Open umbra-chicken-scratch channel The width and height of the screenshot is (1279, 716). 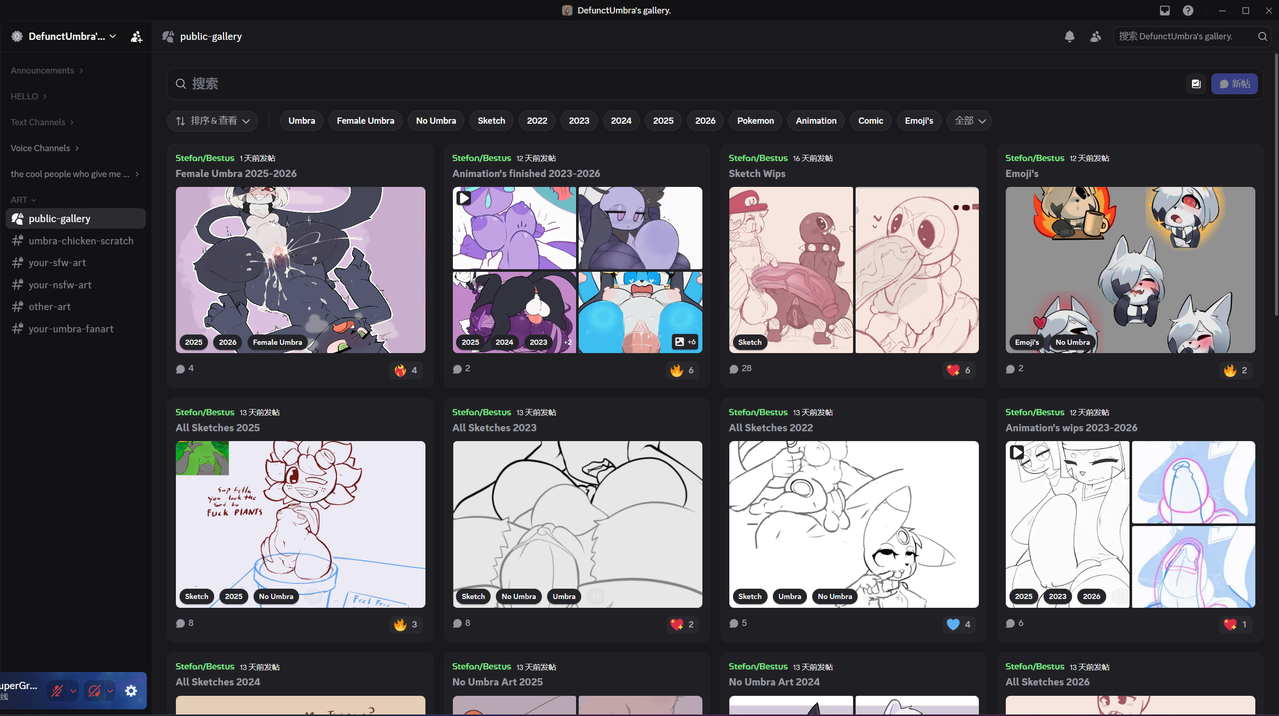(x=76, y=241)
